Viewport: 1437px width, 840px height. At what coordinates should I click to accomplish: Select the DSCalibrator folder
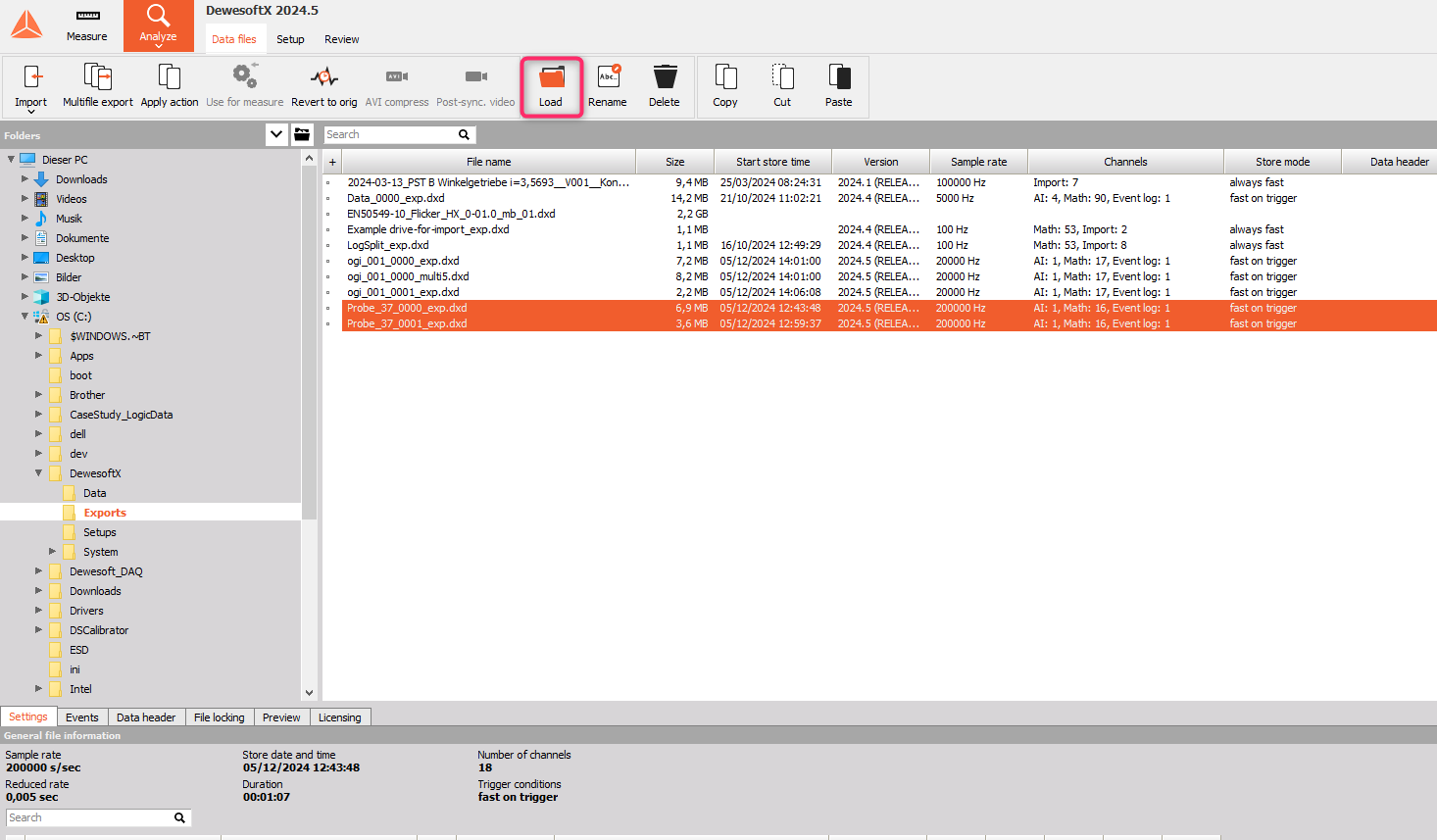coord(99,630)
